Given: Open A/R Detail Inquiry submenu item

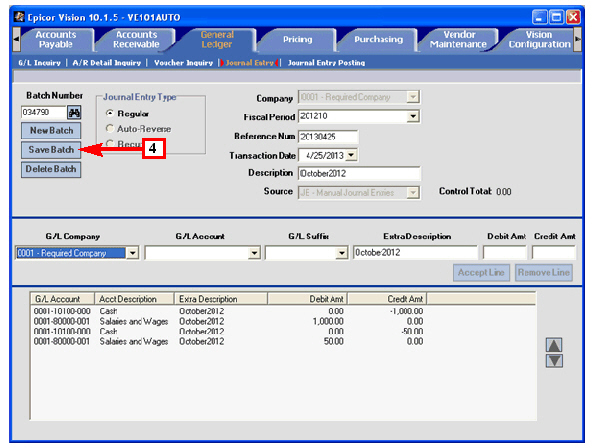Looking at the screenshot, I should (106, 63).
